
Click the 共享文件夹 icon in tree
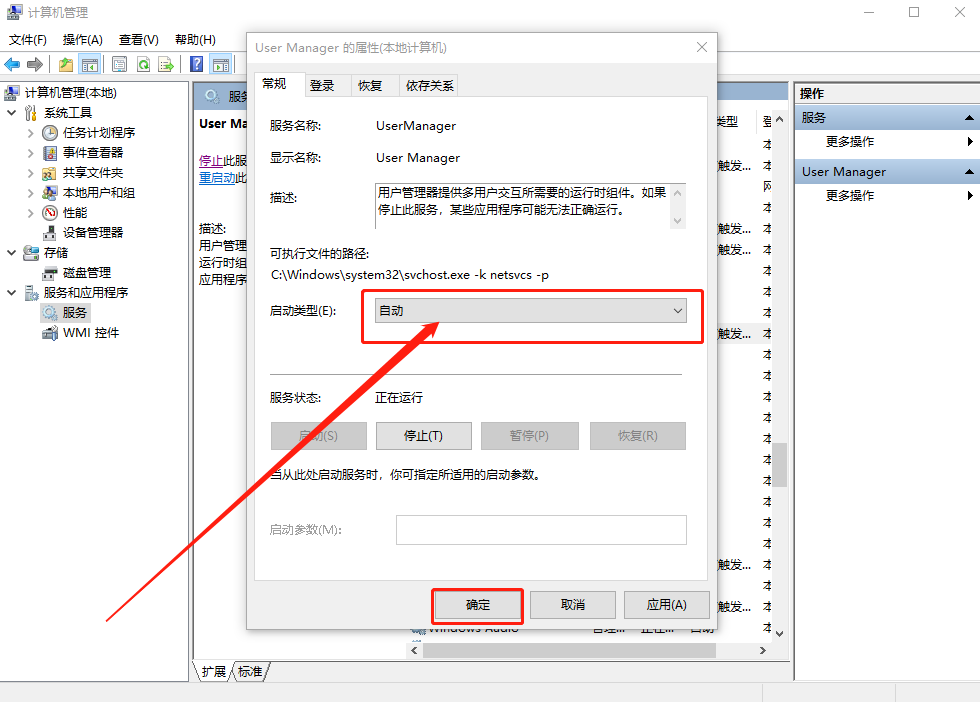[50, 173]
